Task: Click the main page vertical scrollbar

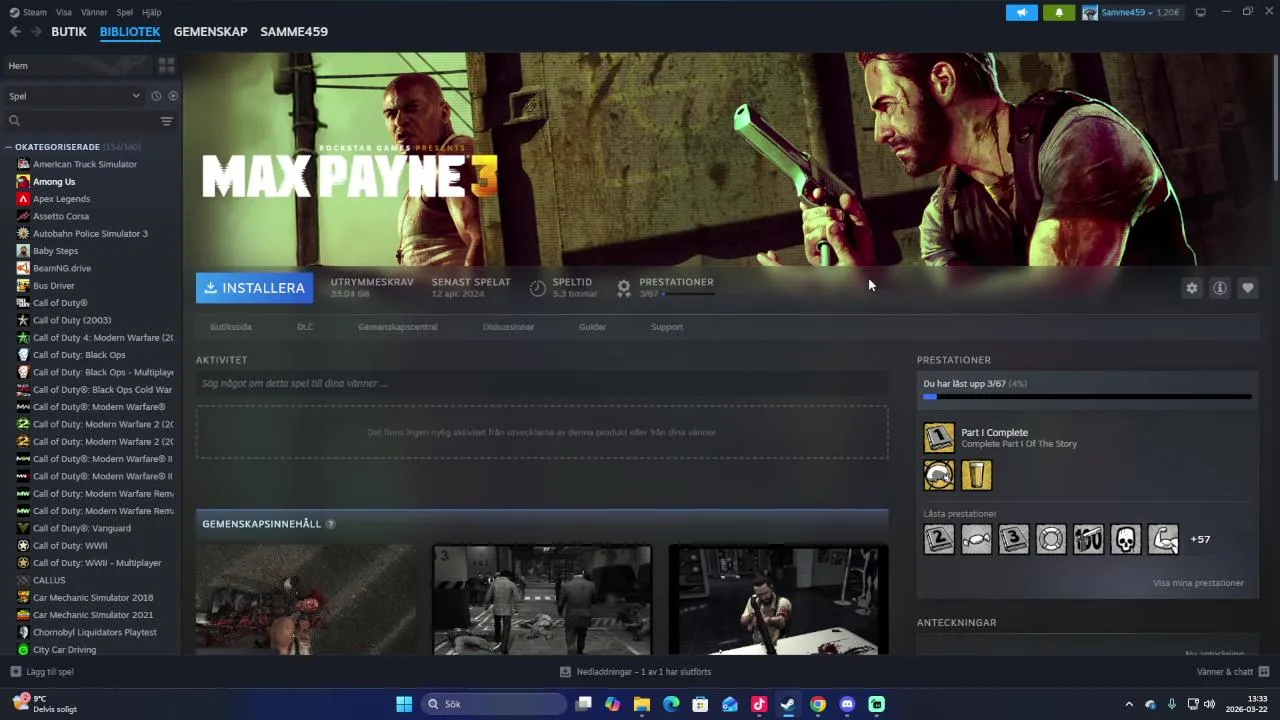Action: [x=1275, y=116]
